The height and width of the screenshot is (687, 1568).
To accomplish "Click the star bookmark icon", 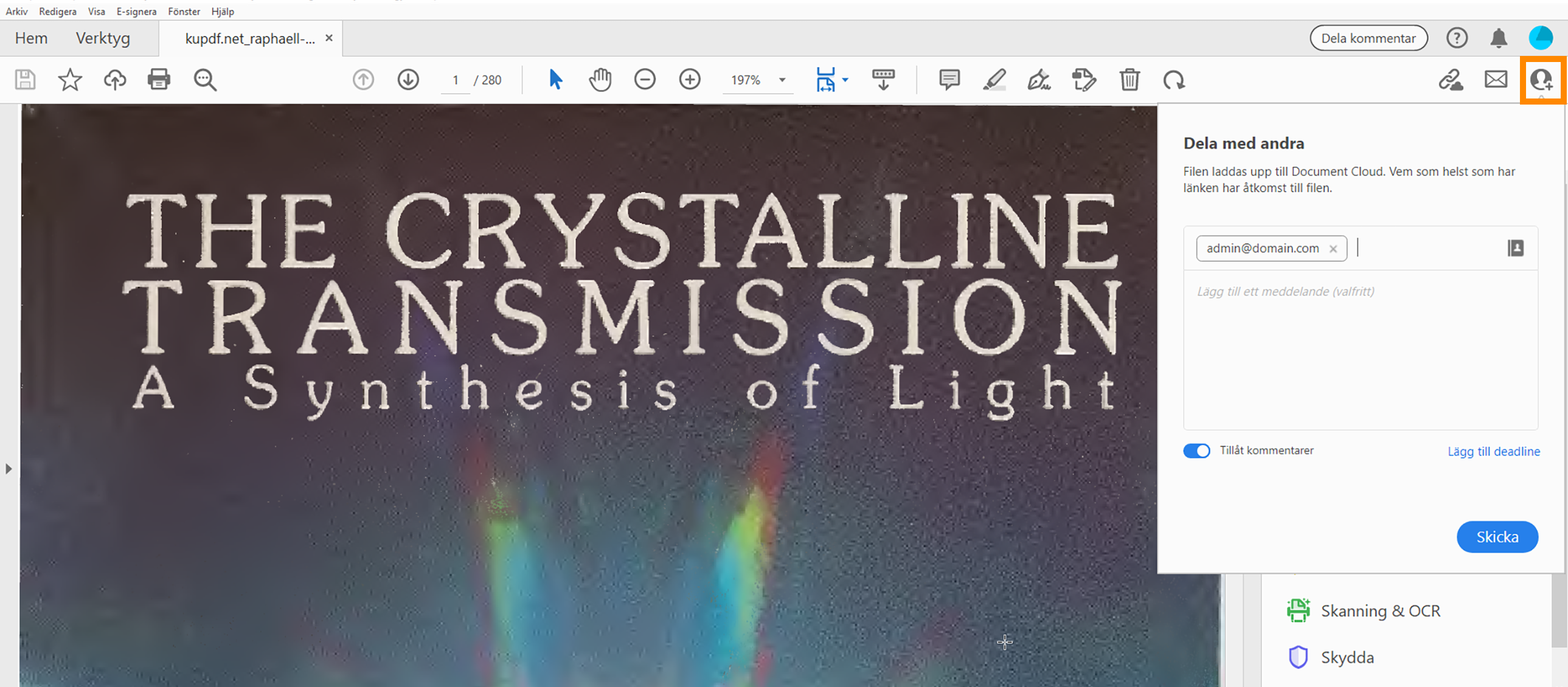I will point(70,80).
